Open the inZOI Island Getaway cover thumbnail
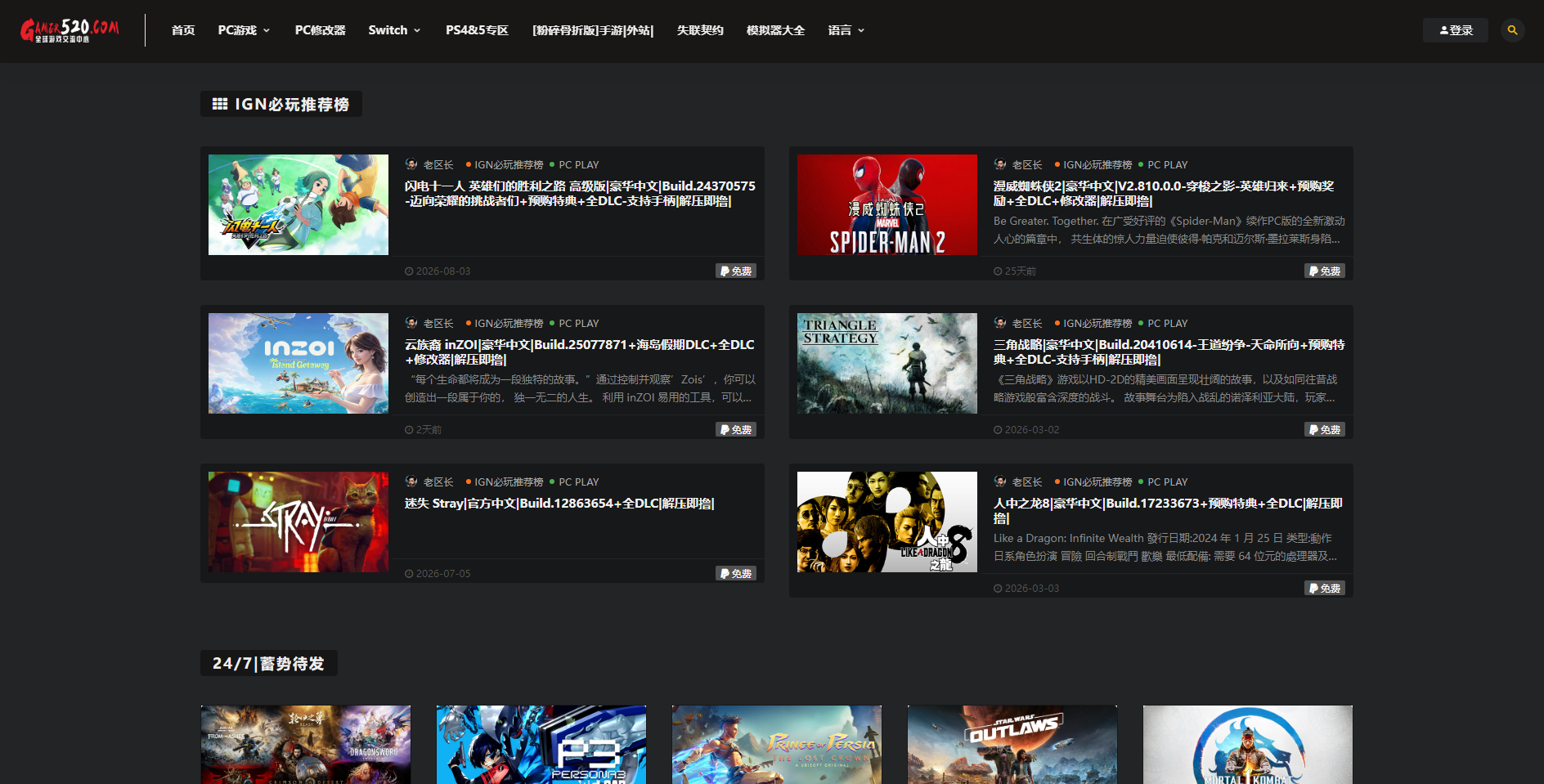The width and height of the screenshot is (1544, 784). coord(298,363)
